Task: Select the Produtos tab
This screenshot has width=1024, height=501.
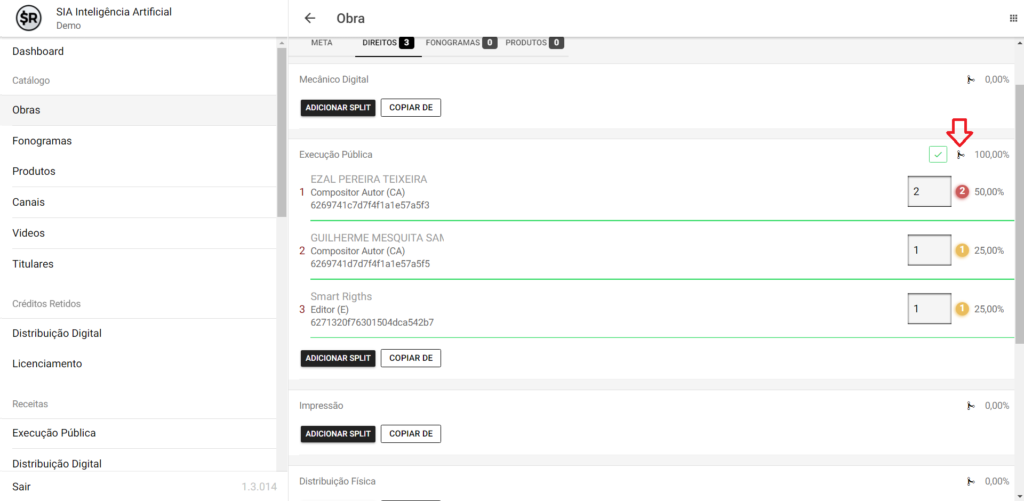Action: [534, 43]
